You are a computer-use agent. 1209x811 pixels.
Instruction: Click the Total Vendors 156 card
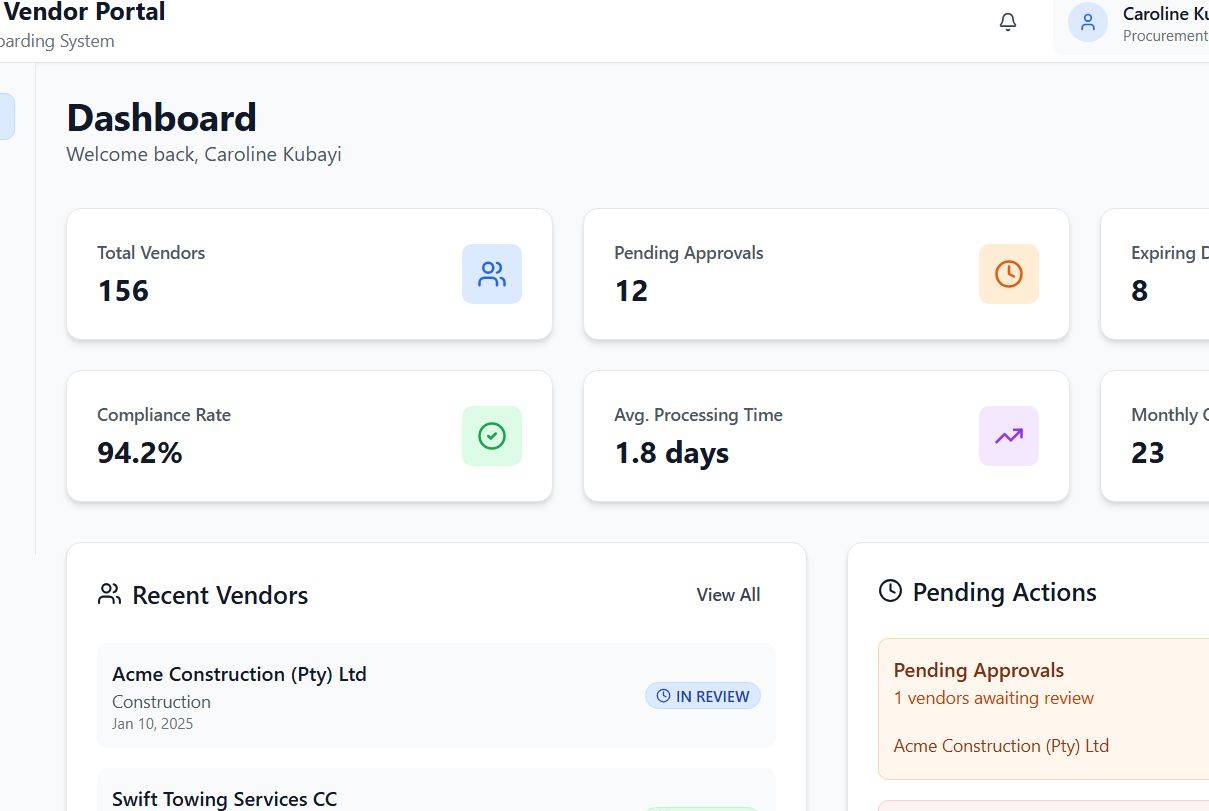pyautogui.click(x=309, y=274)
